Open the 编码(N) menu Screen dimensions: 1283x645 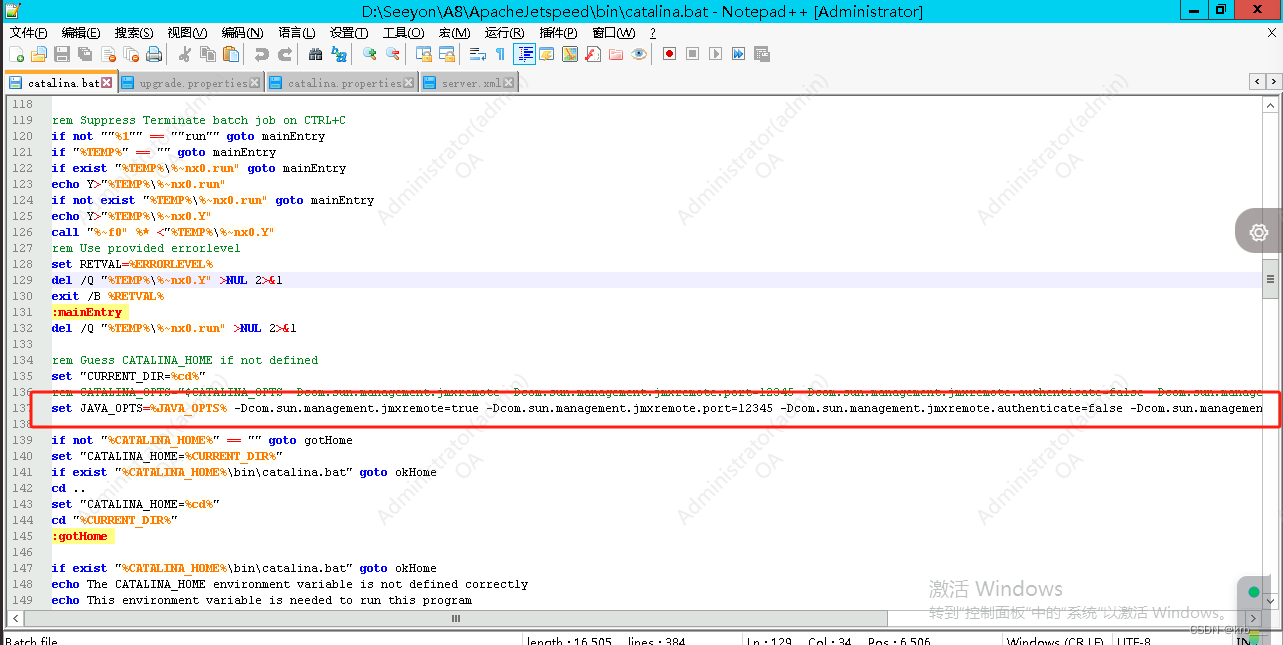[242, 33]
